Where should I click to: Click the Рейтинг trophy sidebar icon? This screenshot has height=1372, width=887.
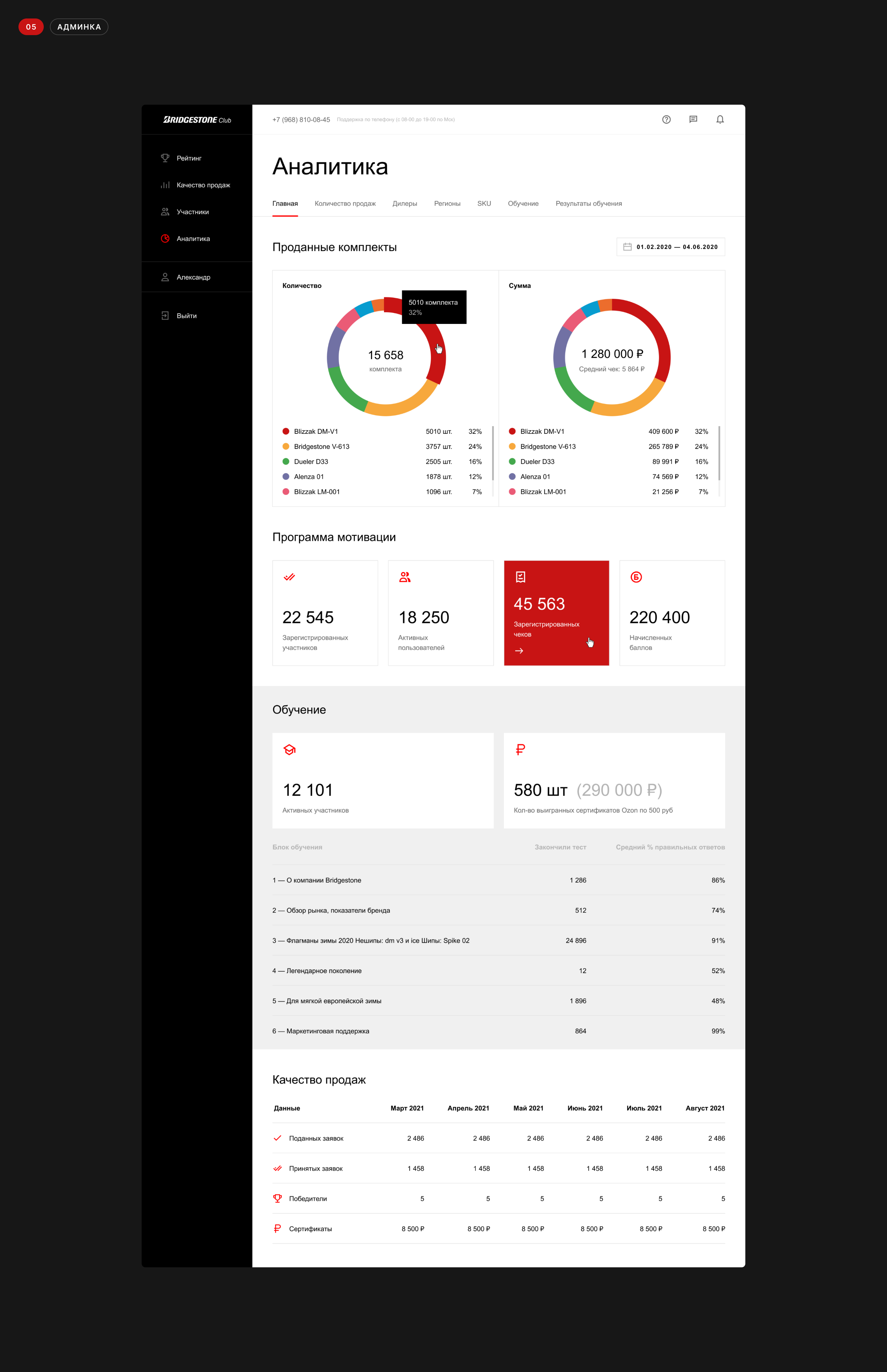pos(165,158)
